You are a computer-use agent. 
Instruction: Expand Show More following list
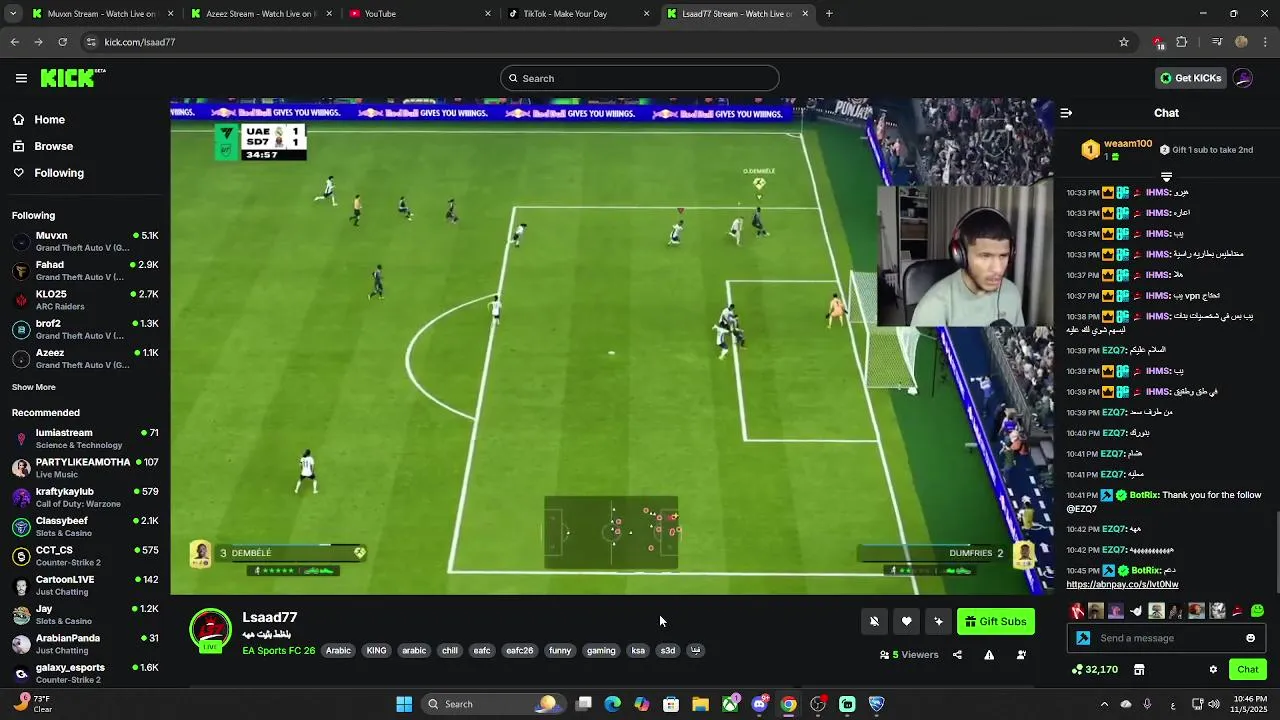point(34,387)
